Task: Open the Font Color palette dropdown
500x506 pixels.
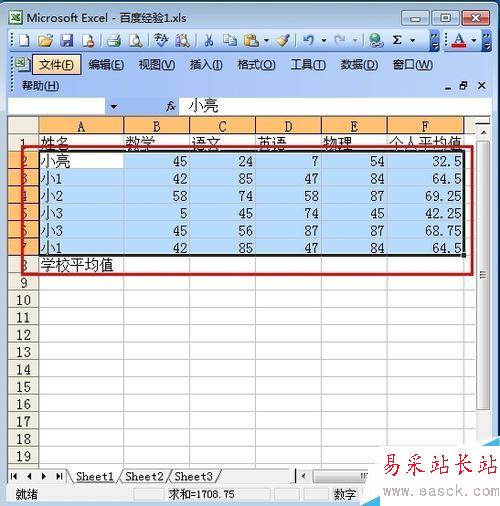Action: tap(474, 41)
